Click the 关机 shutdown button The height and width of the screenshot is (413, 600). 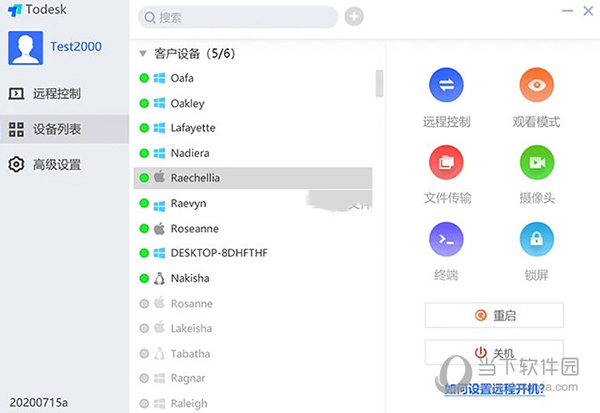click(494, 353)
